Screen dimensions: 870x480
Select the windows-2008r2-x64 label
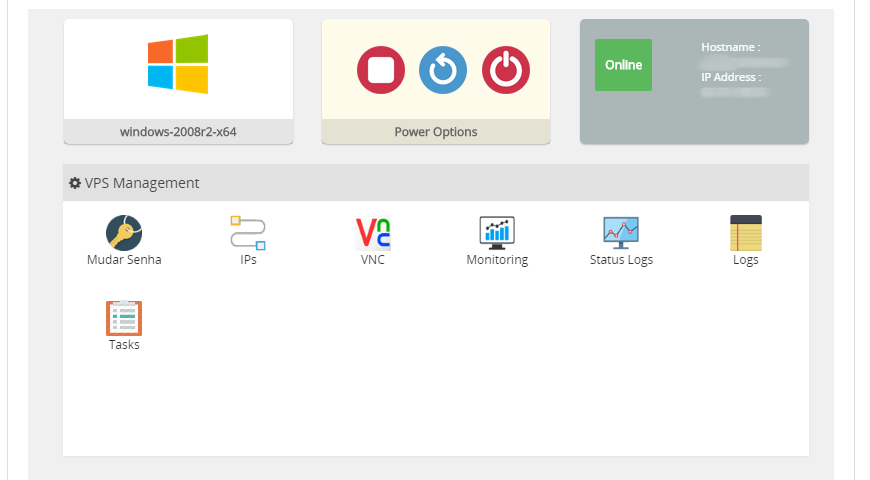tap(178, 132)
